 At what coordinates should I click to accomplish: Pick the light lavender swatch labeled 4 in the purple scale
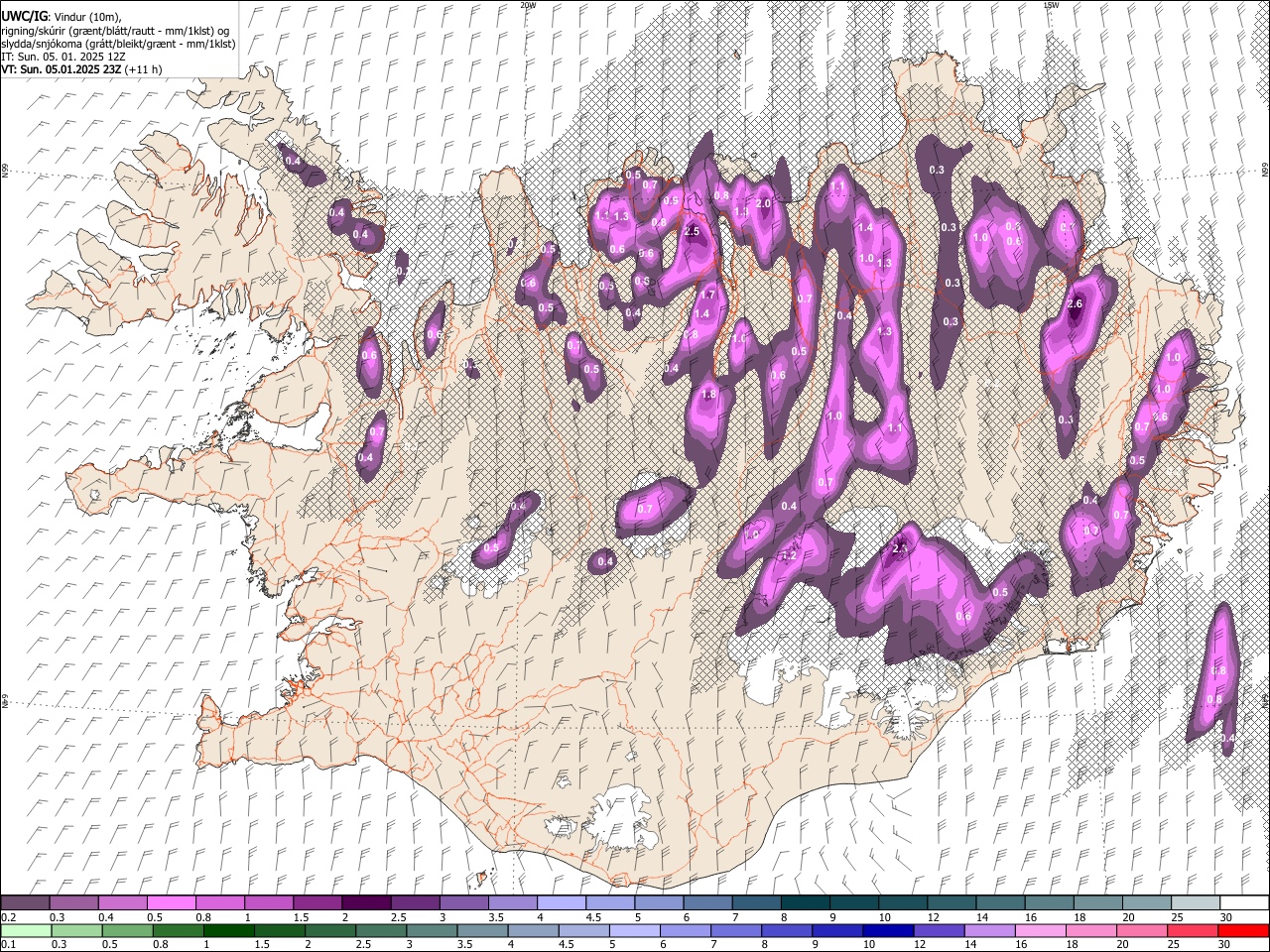click(x=561, y=902)
